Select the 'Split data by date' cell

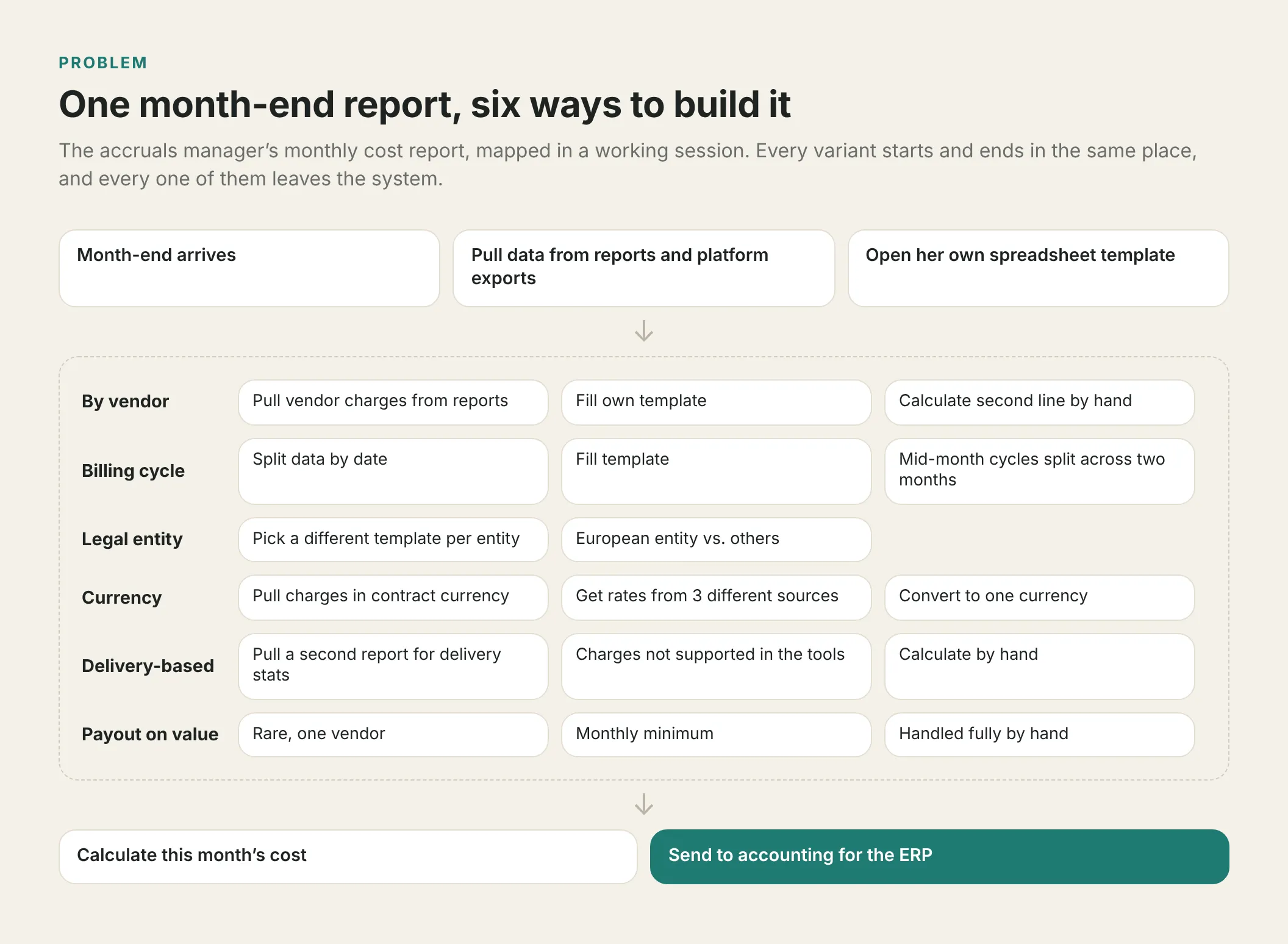393,471
